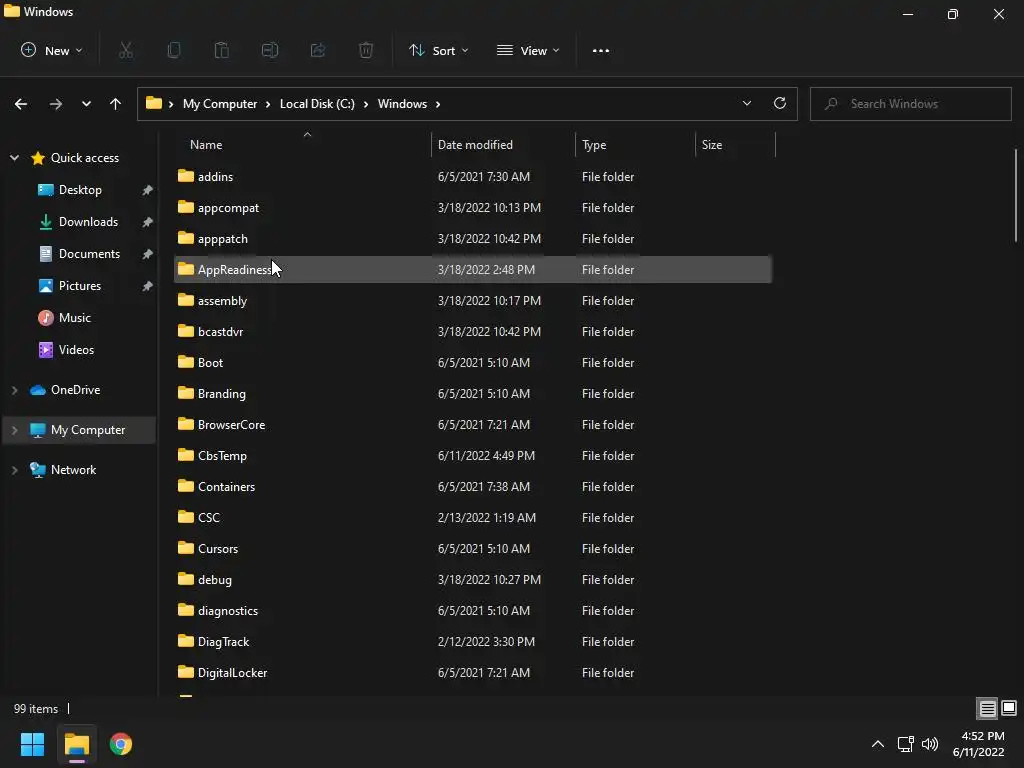Select Pictures in the sidebar
The height and width of the screenshot is (768, 1024).
pyautogui.click(x=80, y=286)
